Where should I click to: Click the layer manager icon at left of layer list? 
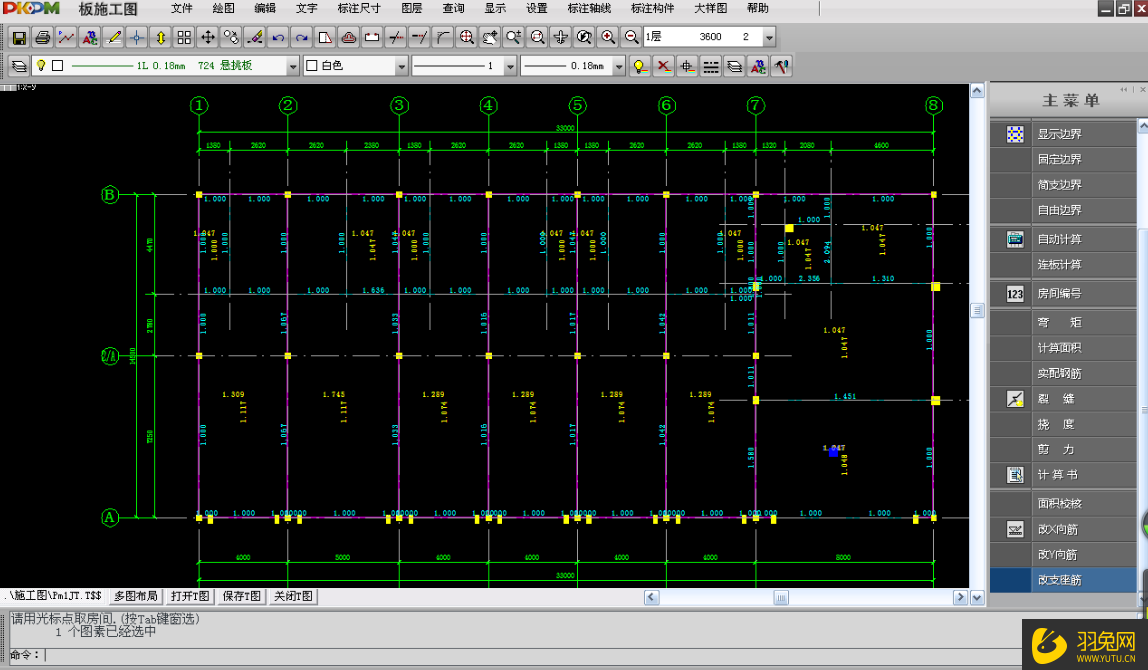pyautogui.click(x=19, y=66)
